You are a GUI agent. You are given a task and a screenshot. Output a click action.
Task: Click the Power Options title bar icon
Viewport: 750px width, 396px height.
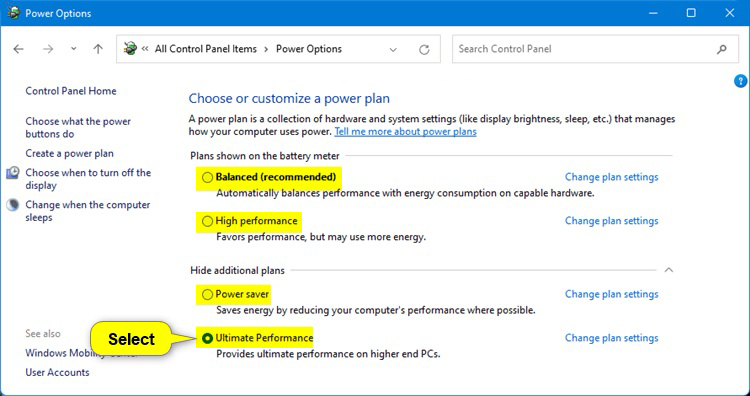[13, 13]
